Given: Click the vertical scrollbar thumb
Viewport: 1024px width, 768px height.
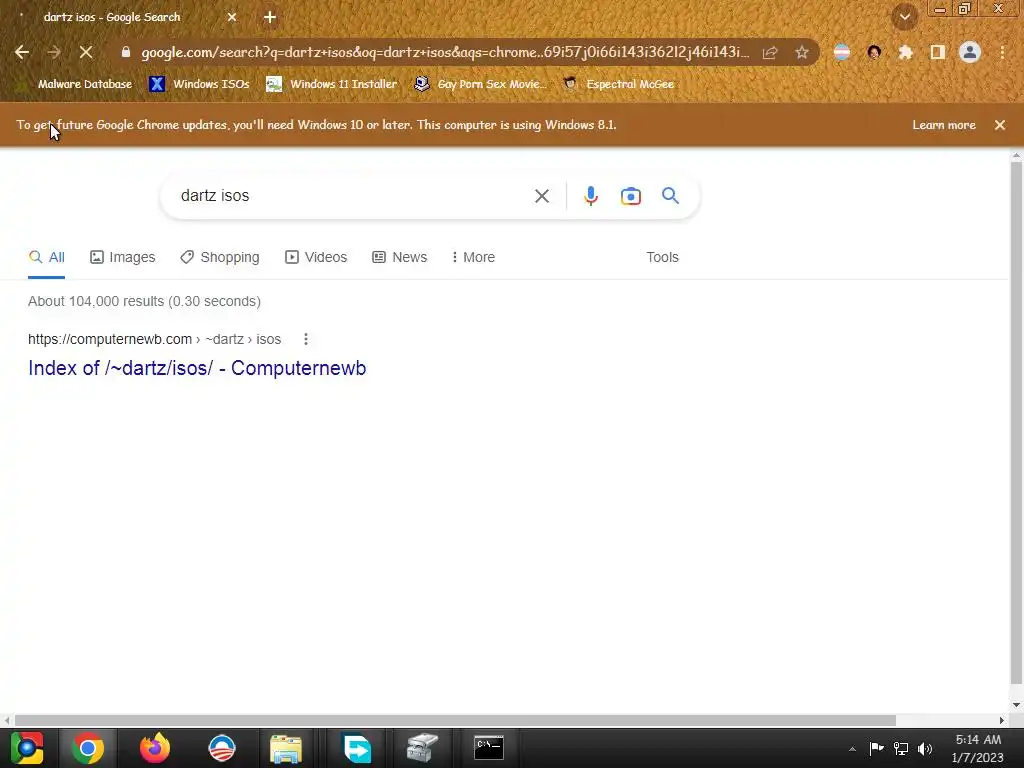Looking at the screenshot, I should [x=1016, y=424].
